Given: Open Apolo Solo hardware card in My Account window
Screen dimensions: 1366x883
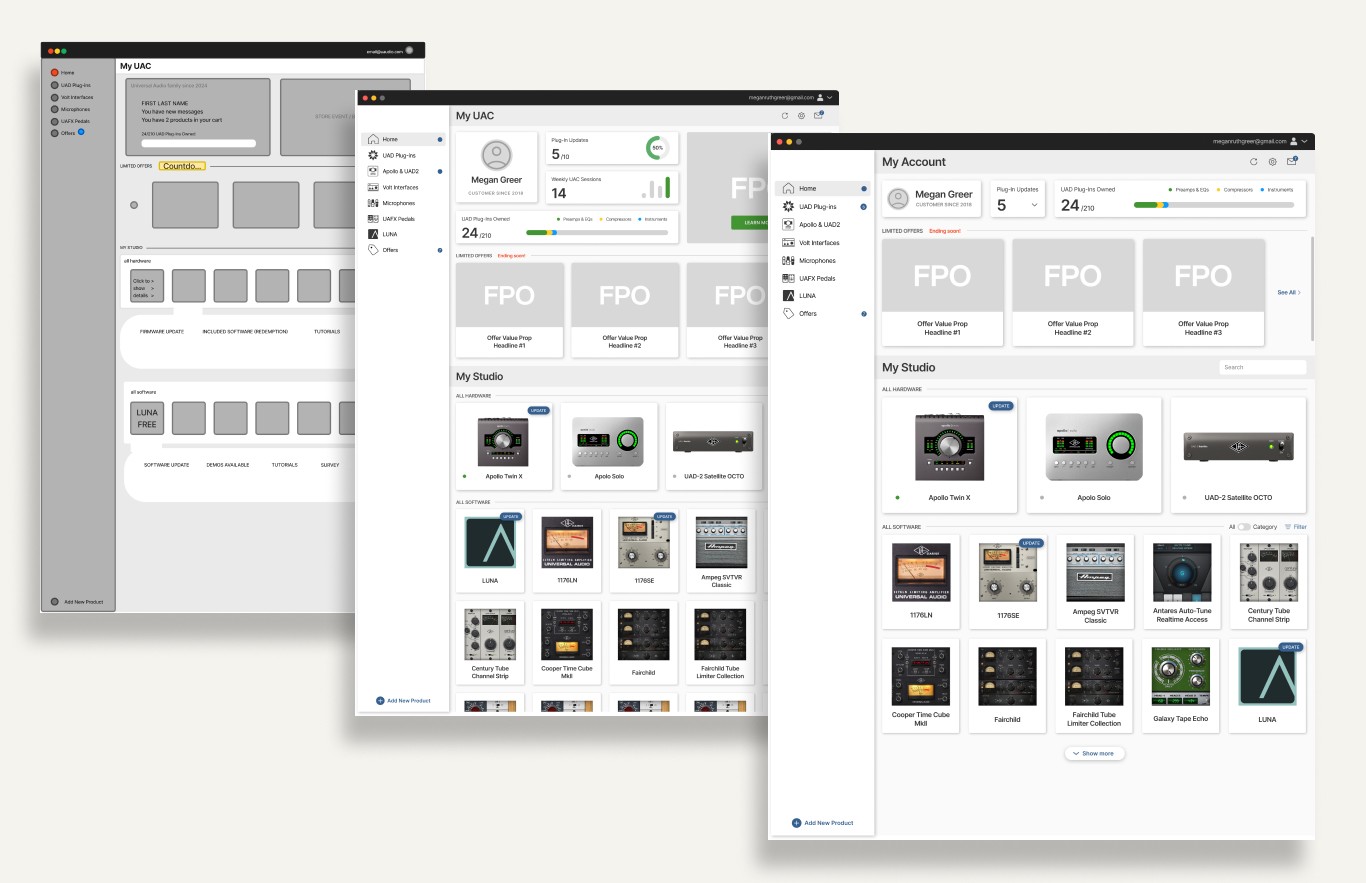Looking at the screenshot, I should (x=1093, y=453).
